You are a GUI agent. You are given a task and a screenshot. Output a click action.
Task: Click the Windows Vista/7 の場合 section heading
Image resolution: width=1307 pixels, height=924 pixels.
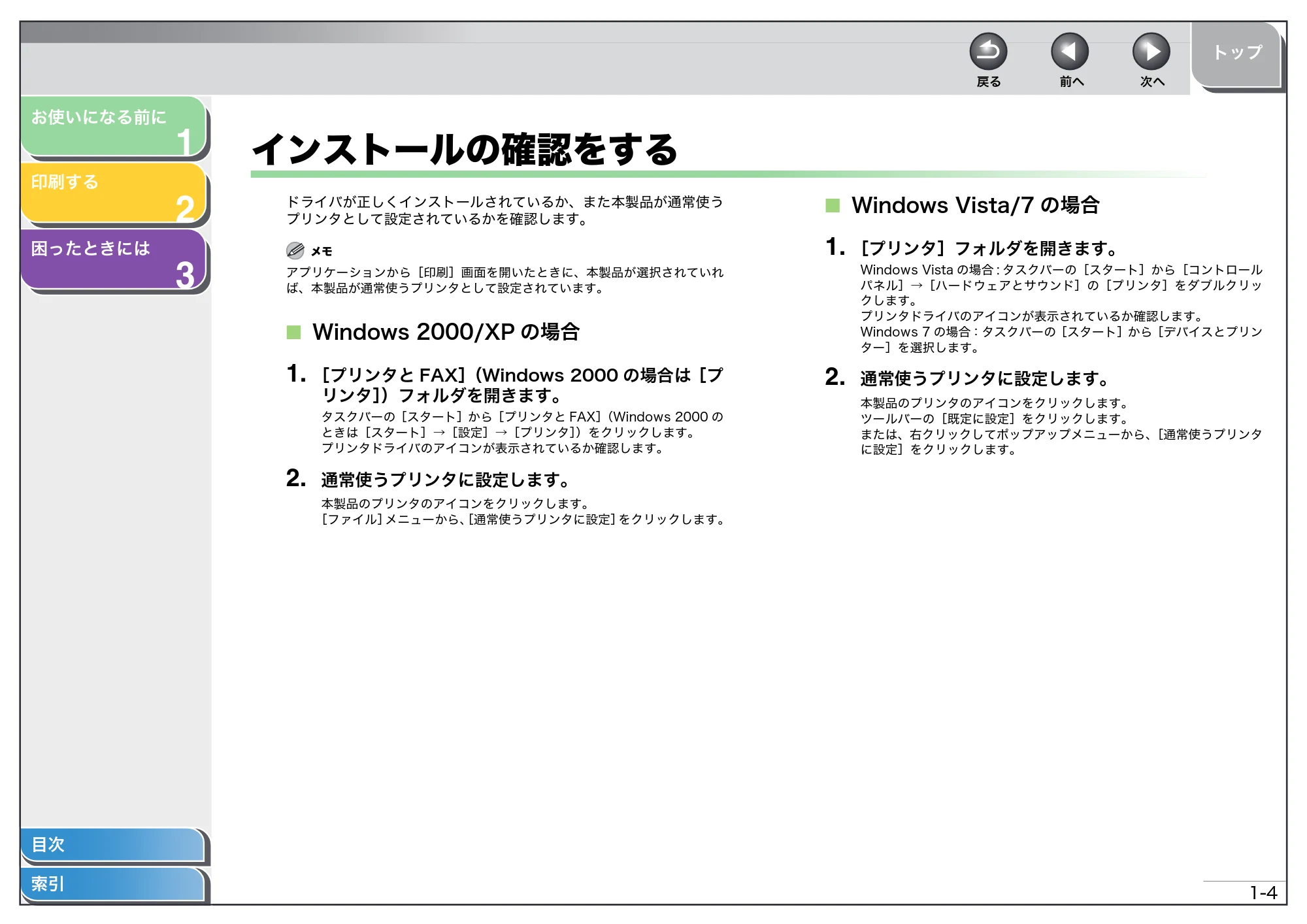coord(975,205)
